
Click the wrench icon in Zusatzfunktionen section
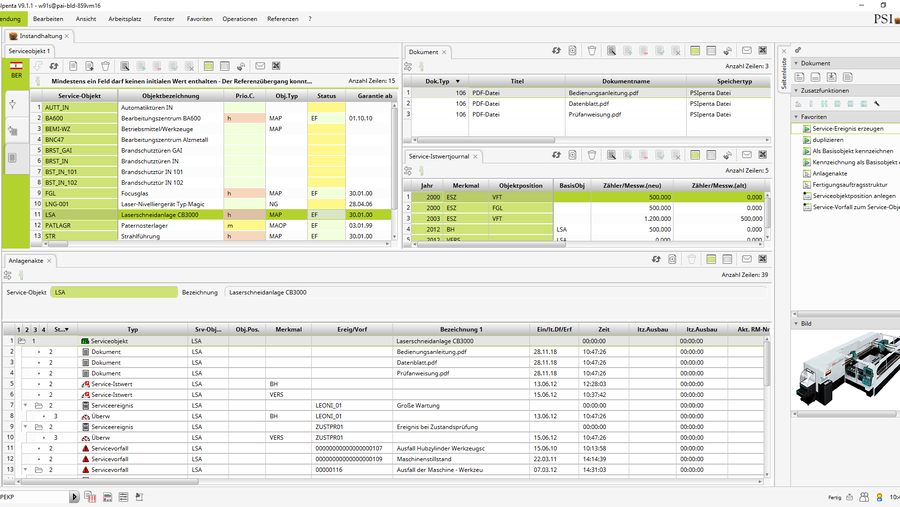(877, 104)
